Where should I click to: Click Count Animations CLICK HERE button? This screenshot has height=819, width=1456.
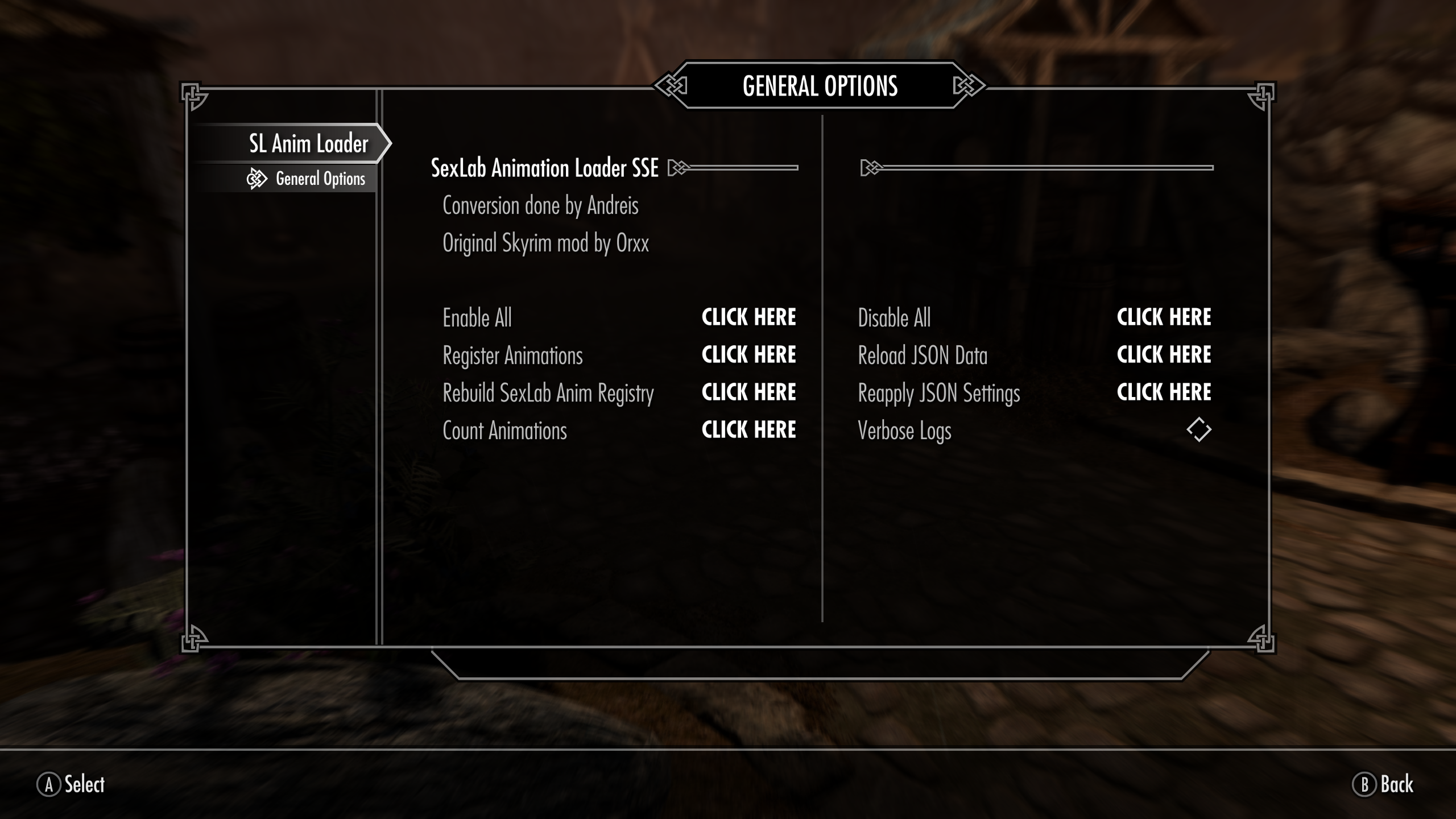coord(749,429)
